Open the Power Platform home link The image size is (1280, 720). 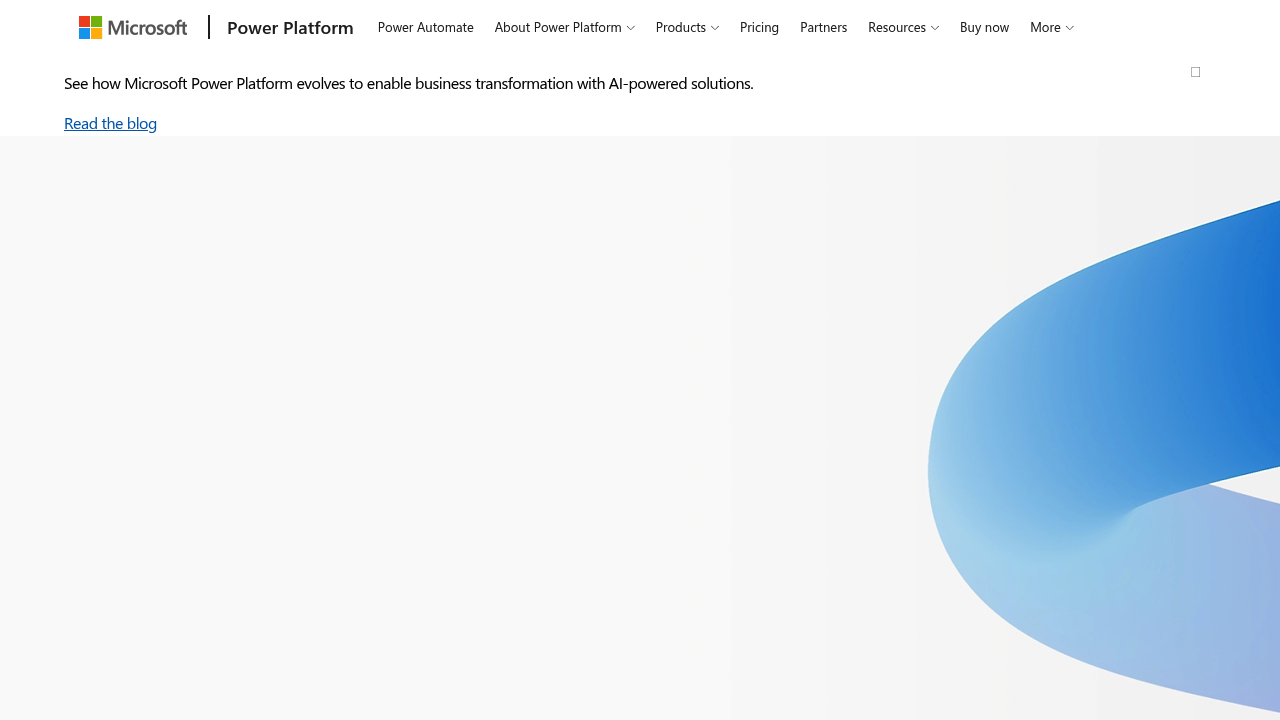tap(290, 27)
